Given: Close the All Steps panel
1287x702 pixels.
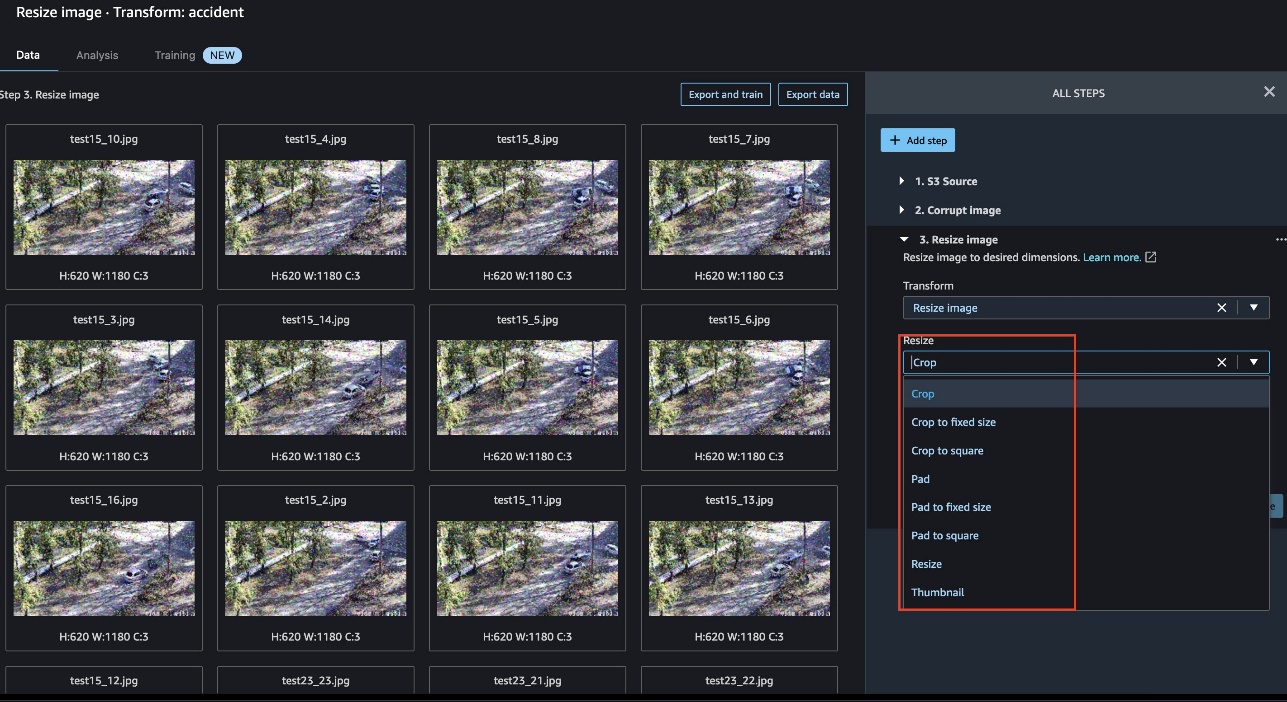Looking at the screenshot, I should pyautogui.click(x=1269, y=92).
